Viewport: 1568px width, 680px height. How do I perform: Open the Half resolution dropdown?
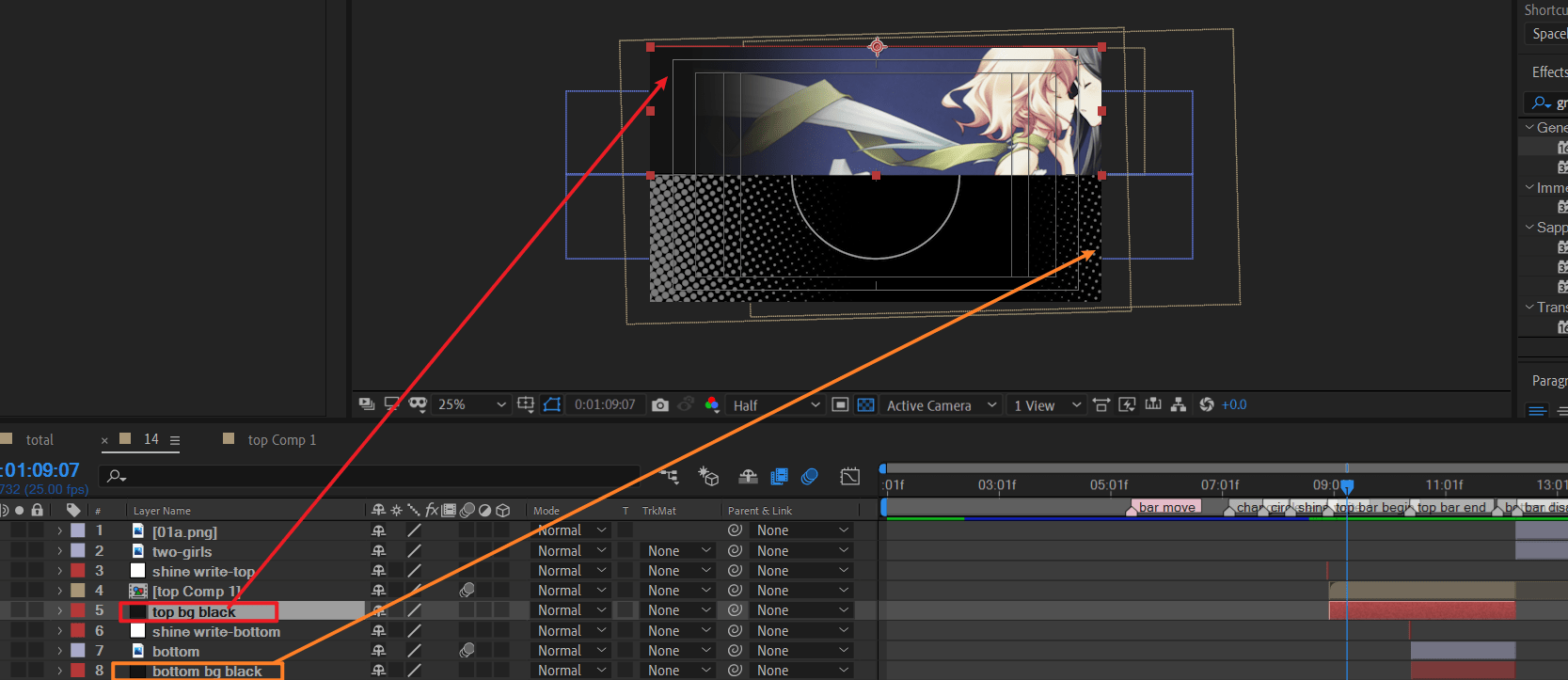[776, 405]
